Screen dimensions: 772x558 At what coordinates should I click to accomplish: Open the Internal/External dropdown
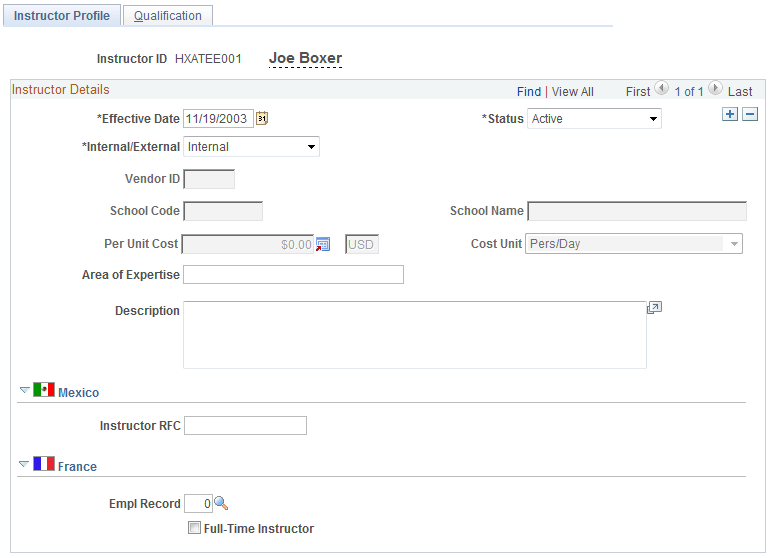251,147
